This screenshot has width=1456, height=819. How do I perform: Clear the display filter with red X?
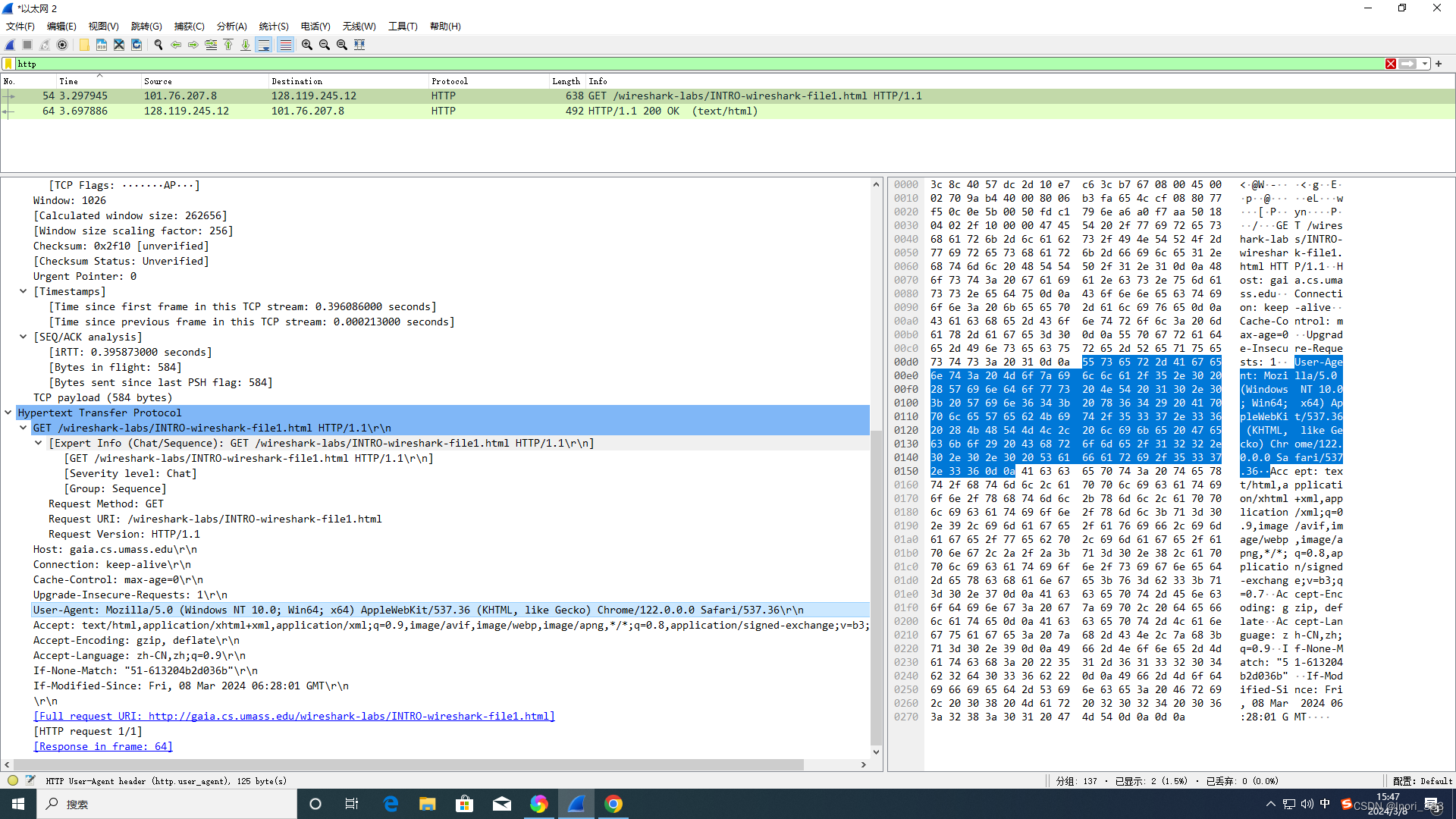coord(1391,64)
